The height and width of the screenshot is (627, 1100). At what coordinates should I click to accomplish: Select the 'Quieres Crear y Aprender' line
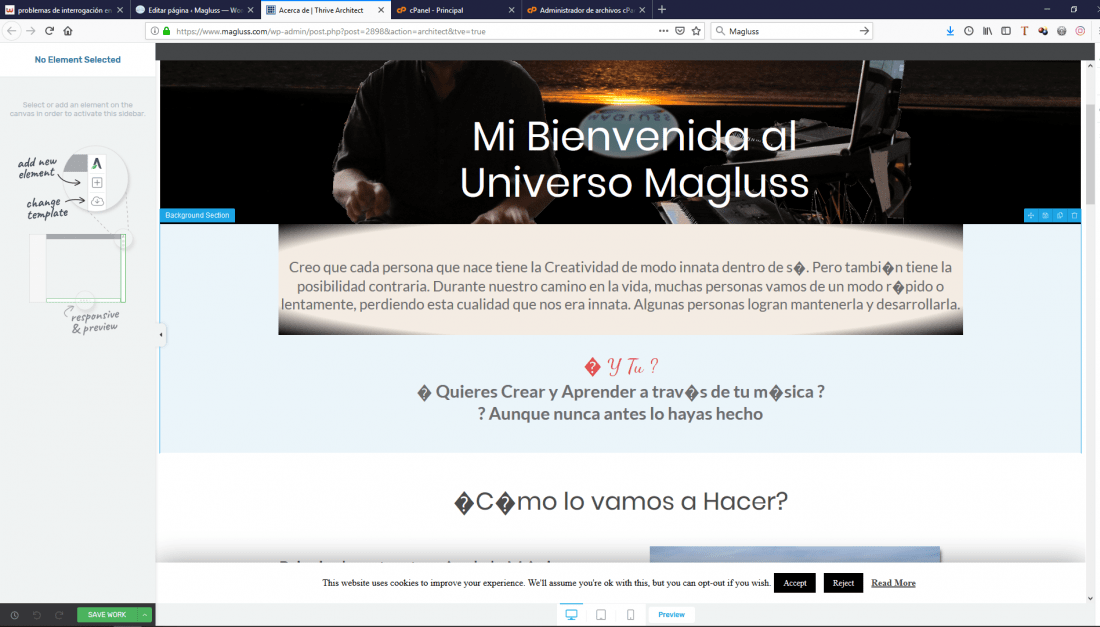tap(621, 391)
